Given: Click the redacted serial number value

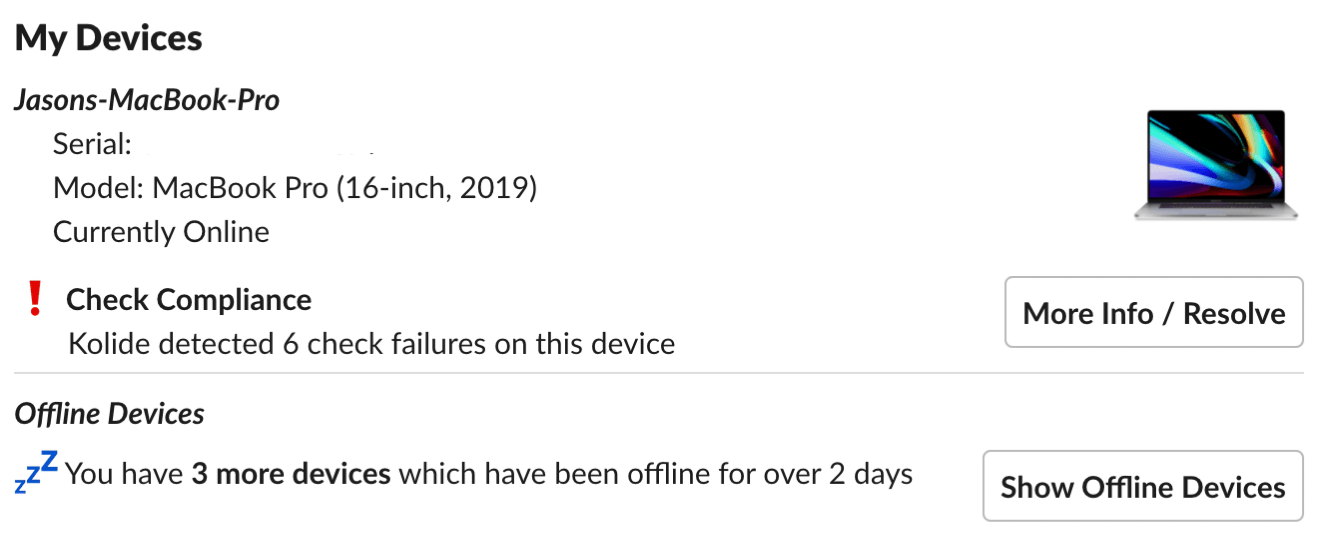Looking at the screenshot, I should [260, 146].
